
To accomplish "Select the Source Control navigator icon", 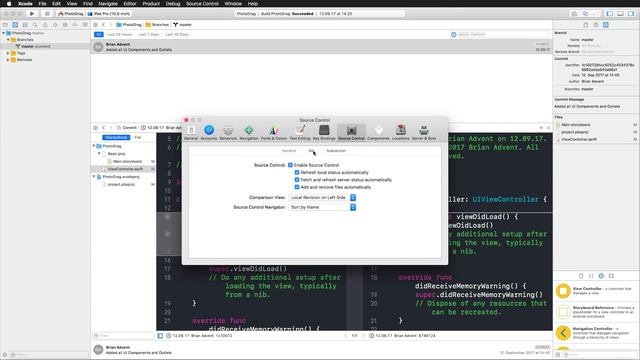I will point(15,25).
